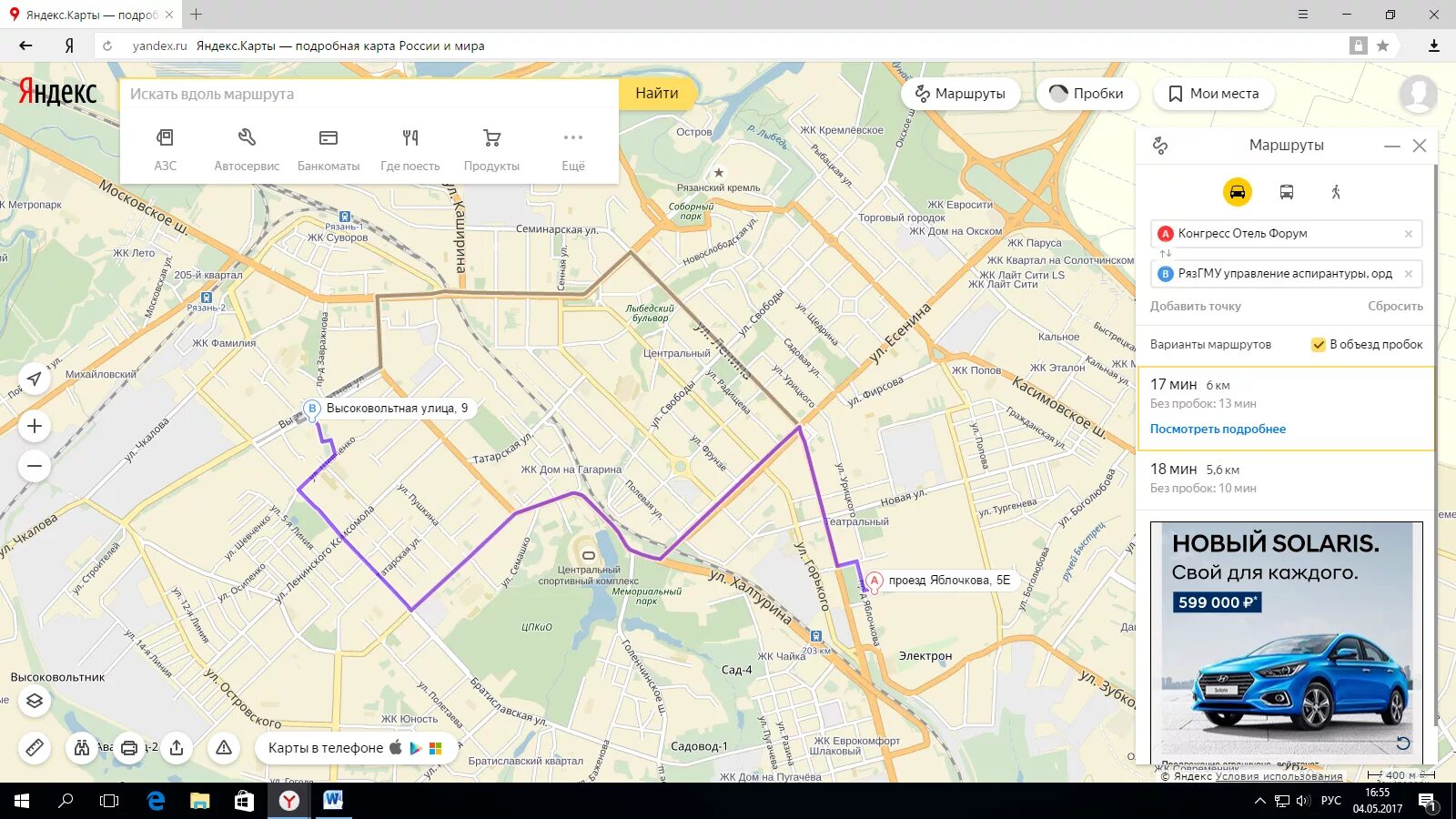Image resolution: width=1456 pixels, height=819 pixels.
Task: Open Мои места saved places
Action: (x=1214, y=94)
